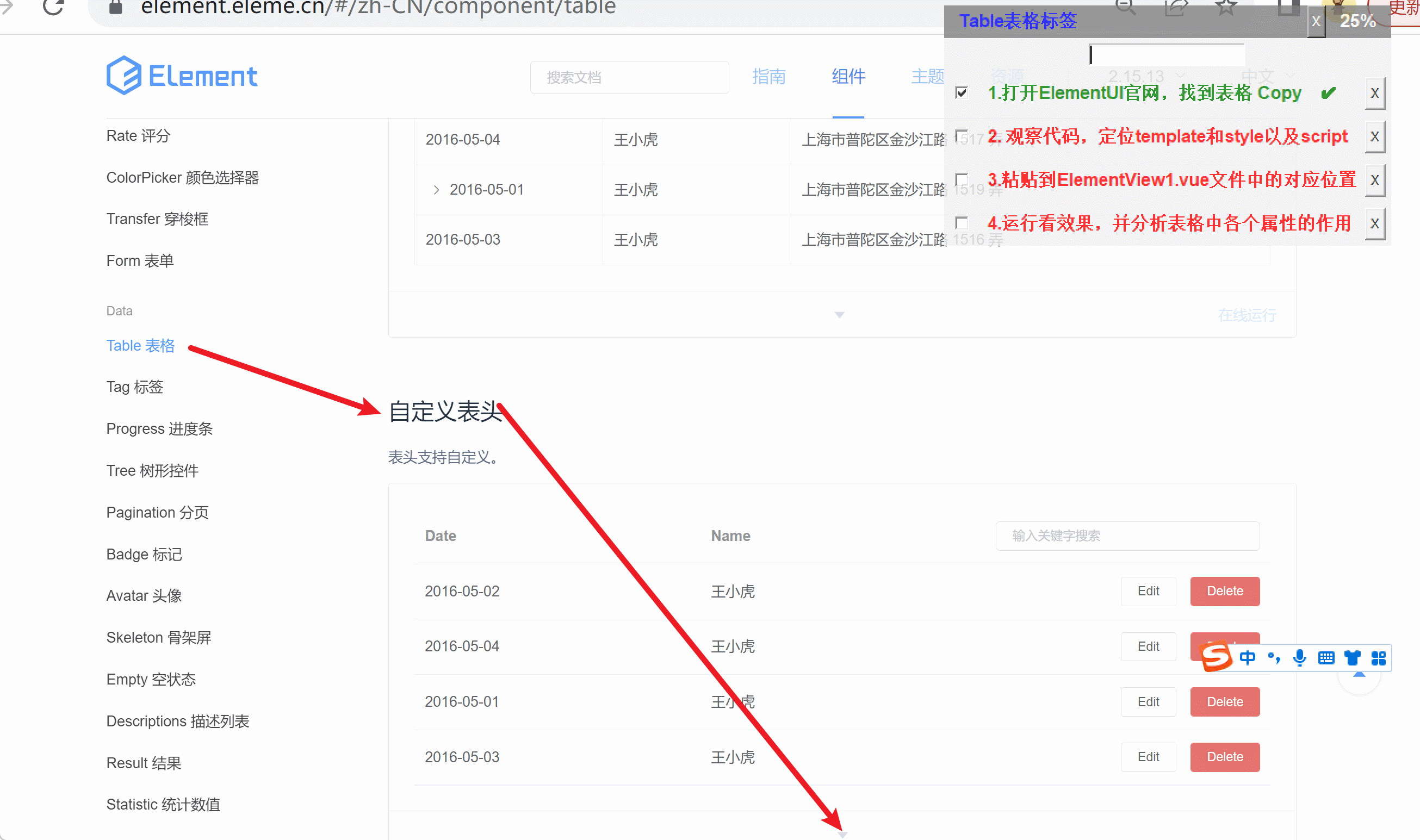
Task: Click the overlay panel's text input
Action: click(1167, 54)
